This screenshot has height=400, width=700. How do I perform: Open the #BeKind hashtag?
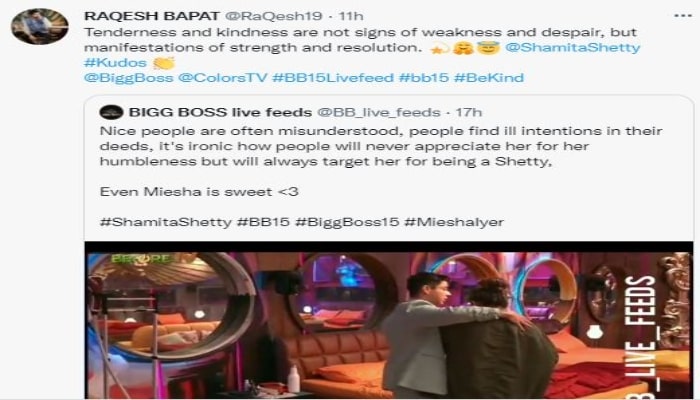489,78
